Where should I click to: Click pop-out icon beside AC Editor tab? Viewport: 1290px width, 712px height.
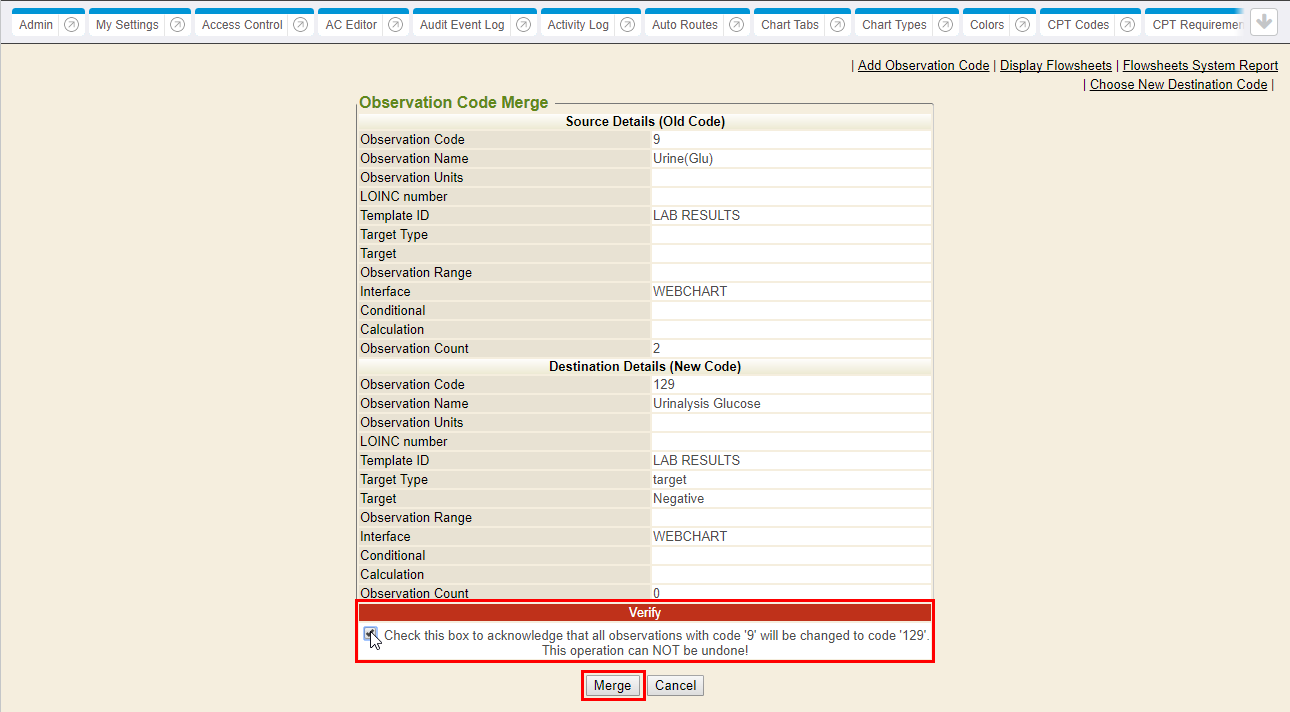point(395,25)
